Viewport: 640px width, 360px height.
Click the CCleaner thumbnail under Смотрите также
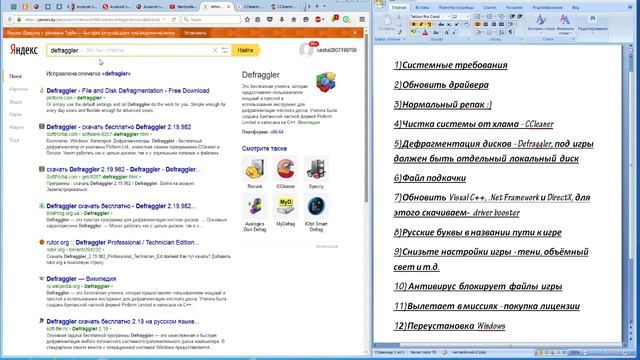pyautogui.click(x=285, y=169)
